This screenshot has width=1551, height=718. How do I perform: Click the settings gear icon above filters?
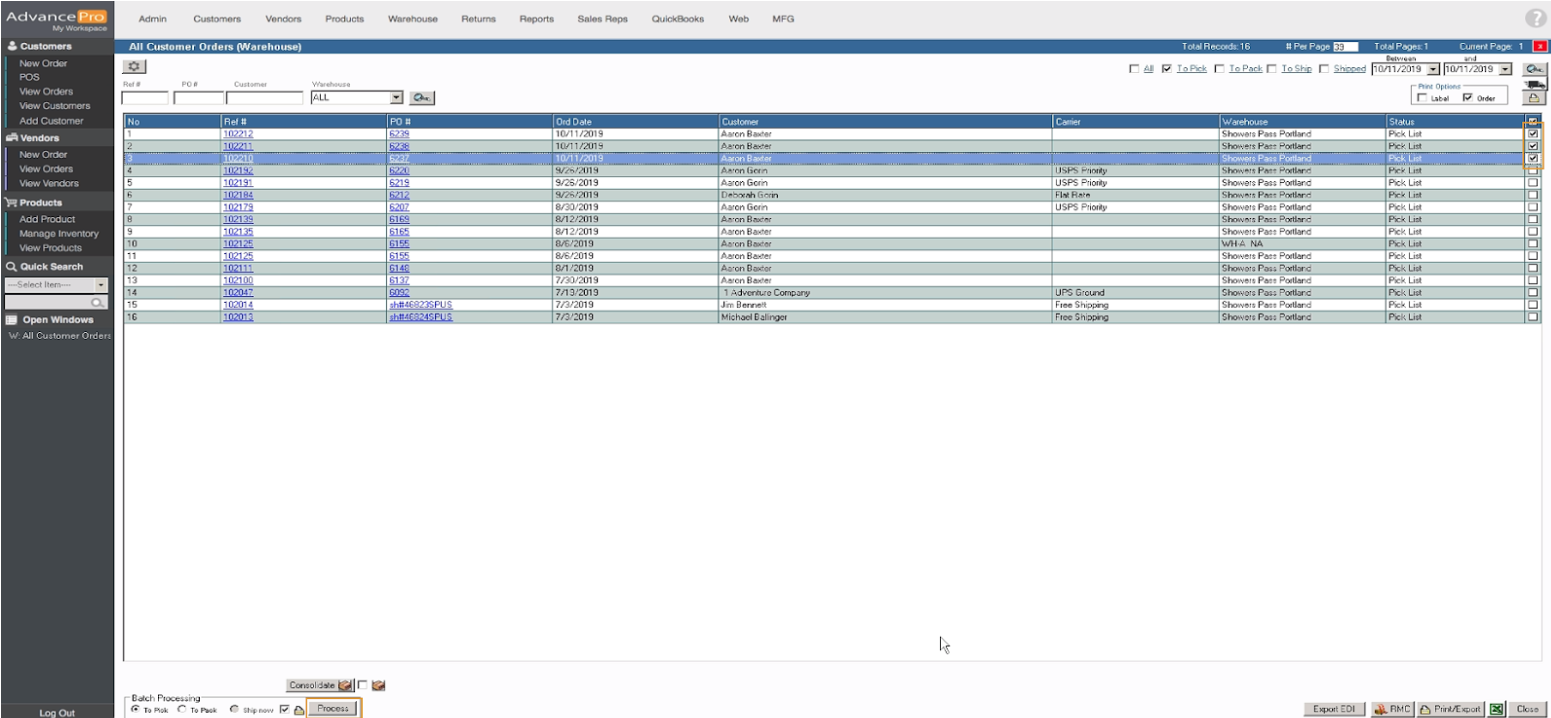tap(134, 66)
